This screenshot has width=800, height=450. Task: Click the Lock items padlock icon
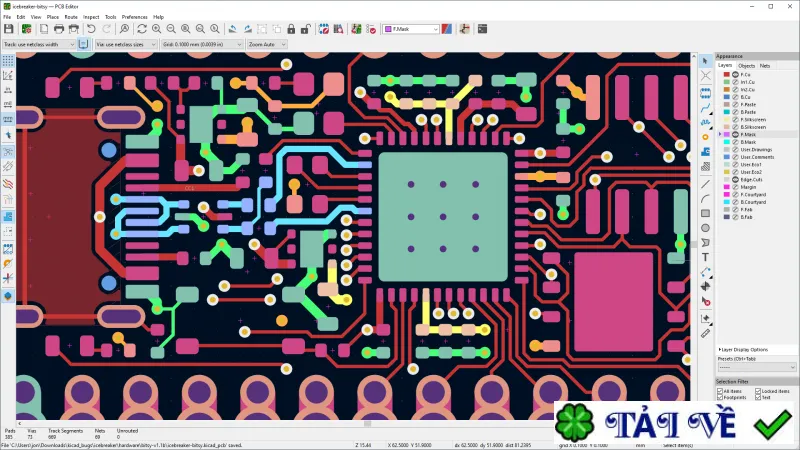[x=291, y=29]
